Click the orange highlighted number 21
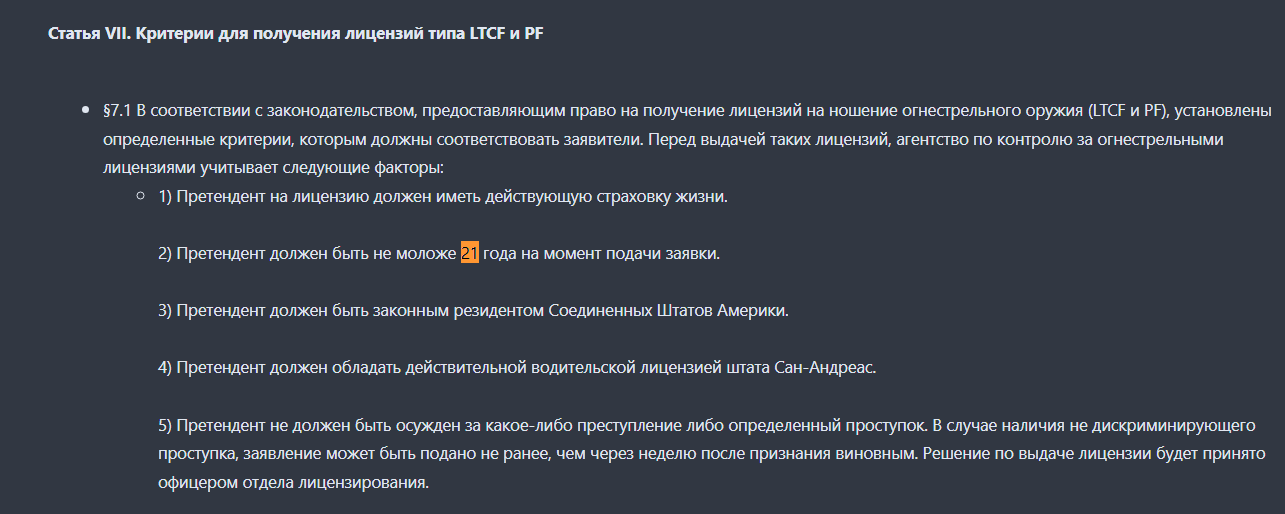Screen dimensions: 1285x514 point(470,253)
